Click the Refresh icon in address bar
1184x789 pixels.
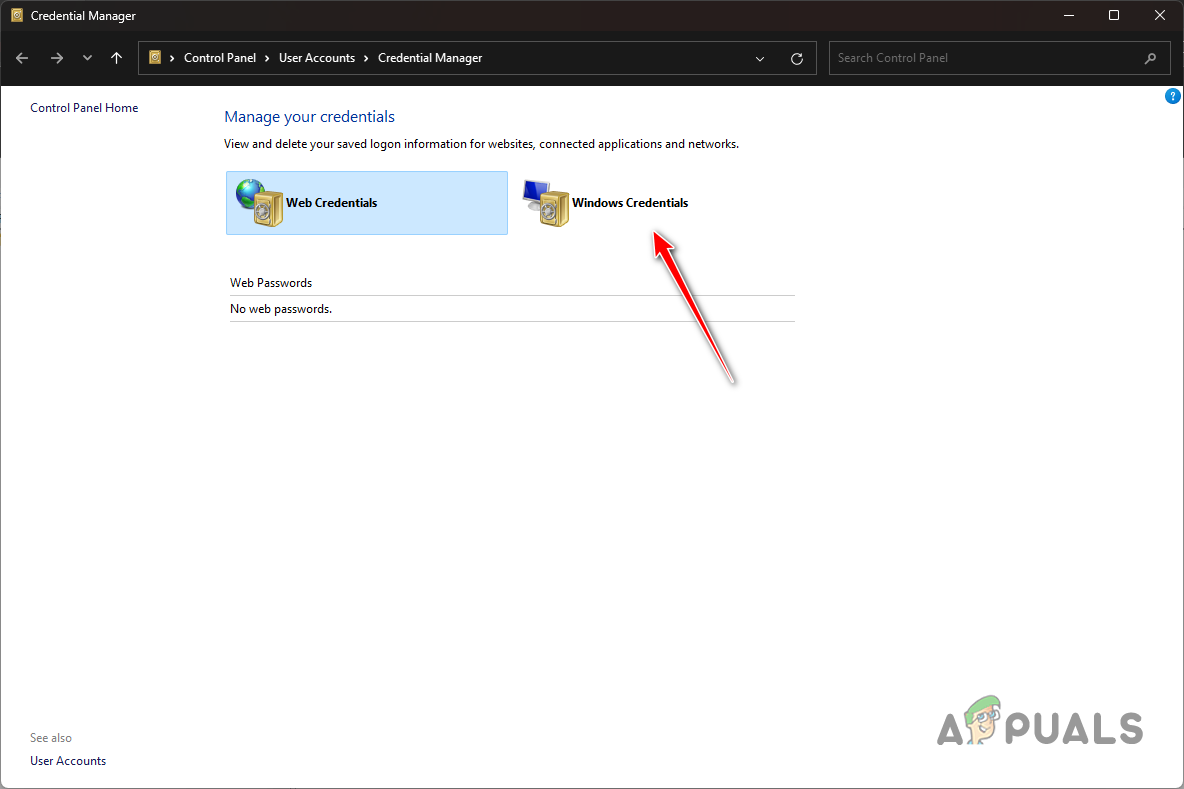797,58
